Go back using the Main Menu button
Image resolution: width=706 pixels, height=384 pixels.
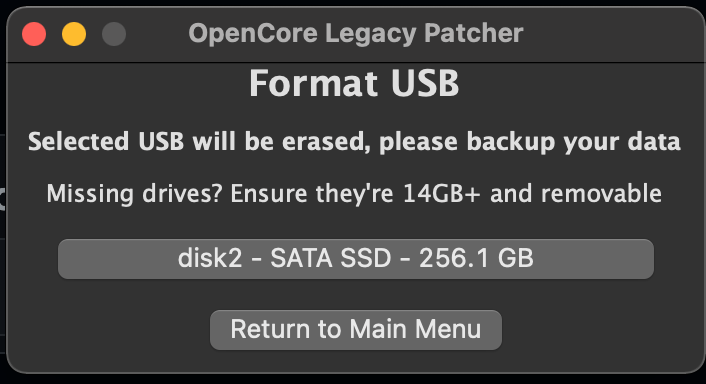356,330
